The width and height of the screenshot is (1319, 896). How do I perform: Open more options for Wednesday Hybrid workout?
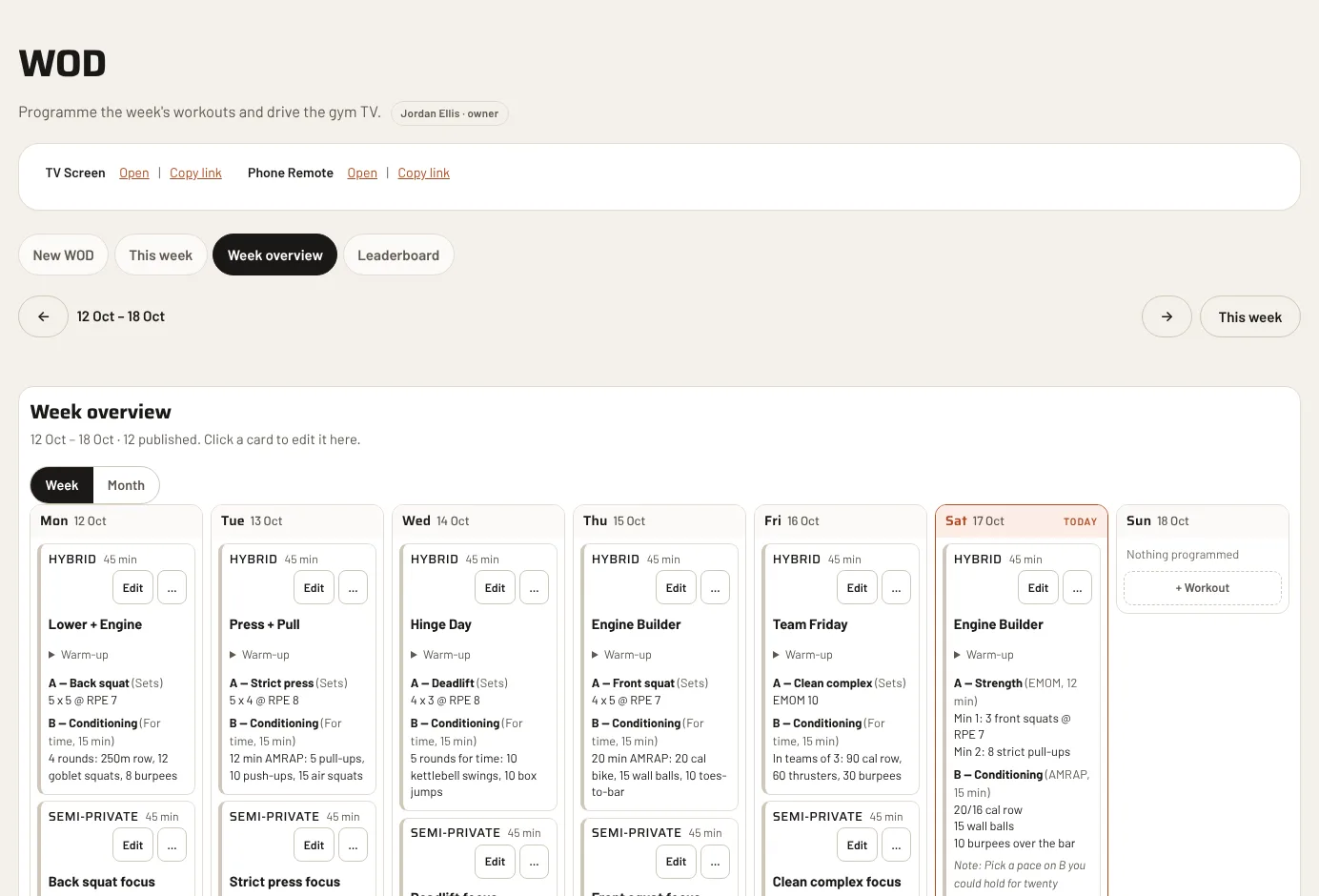click(534, 588)
